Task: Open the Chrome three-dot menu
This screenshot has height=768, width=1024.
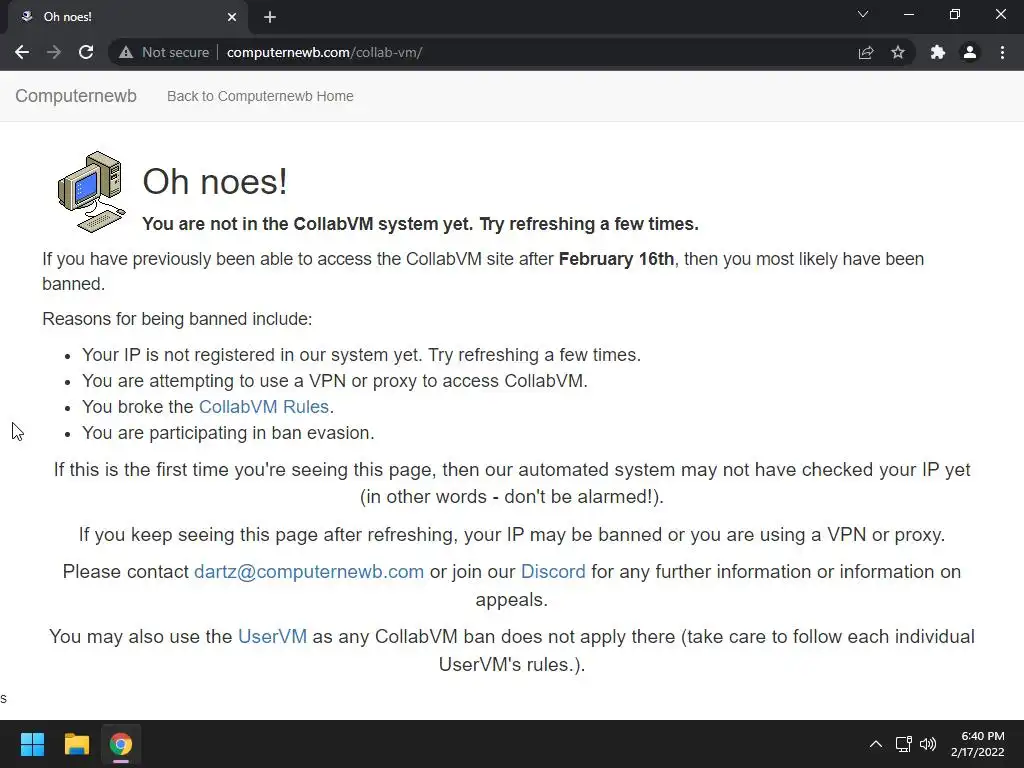Action: [1002, 52]
